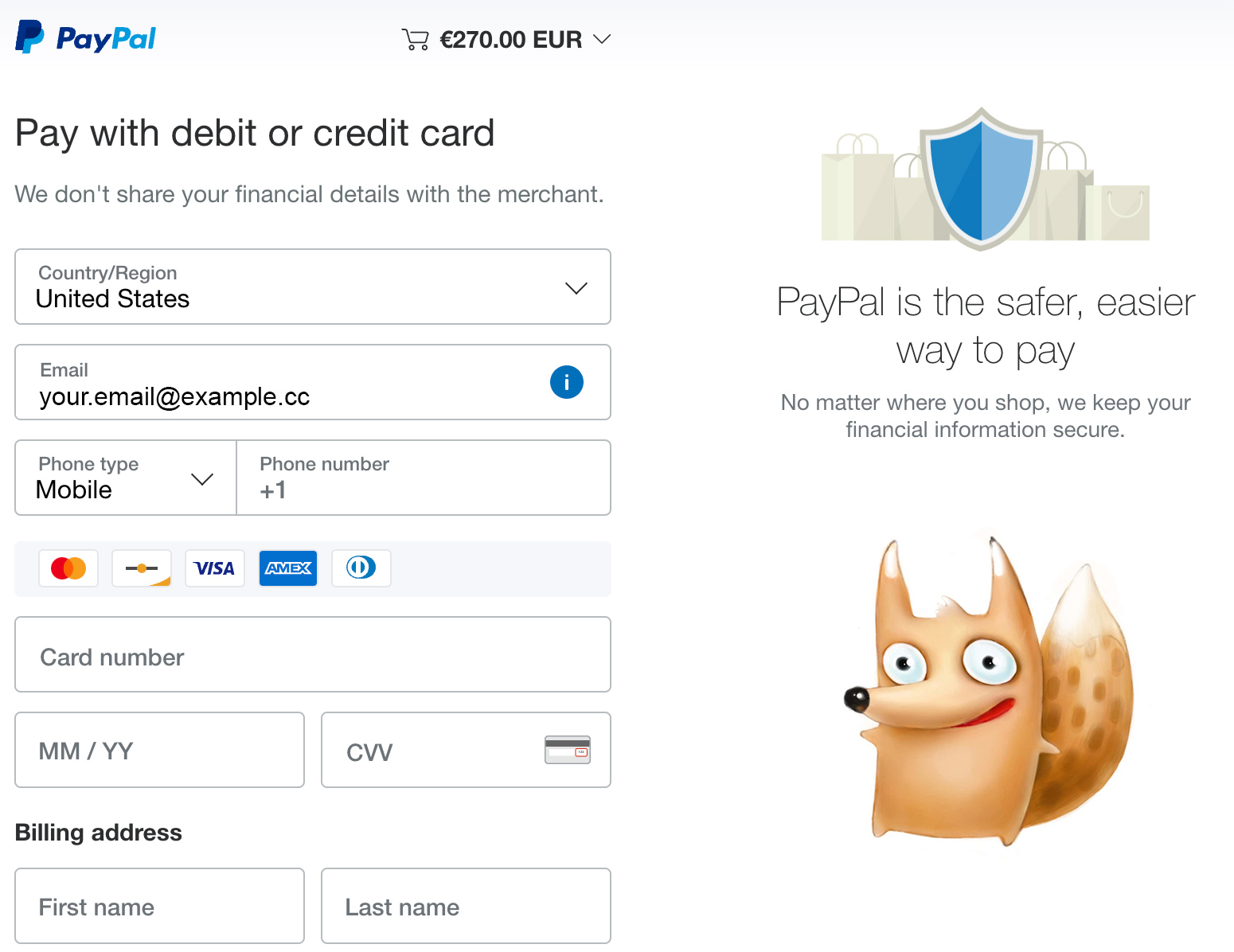Click the Card number field
The height and width of the screenshot is (952, 1234).
pos(313,654)
